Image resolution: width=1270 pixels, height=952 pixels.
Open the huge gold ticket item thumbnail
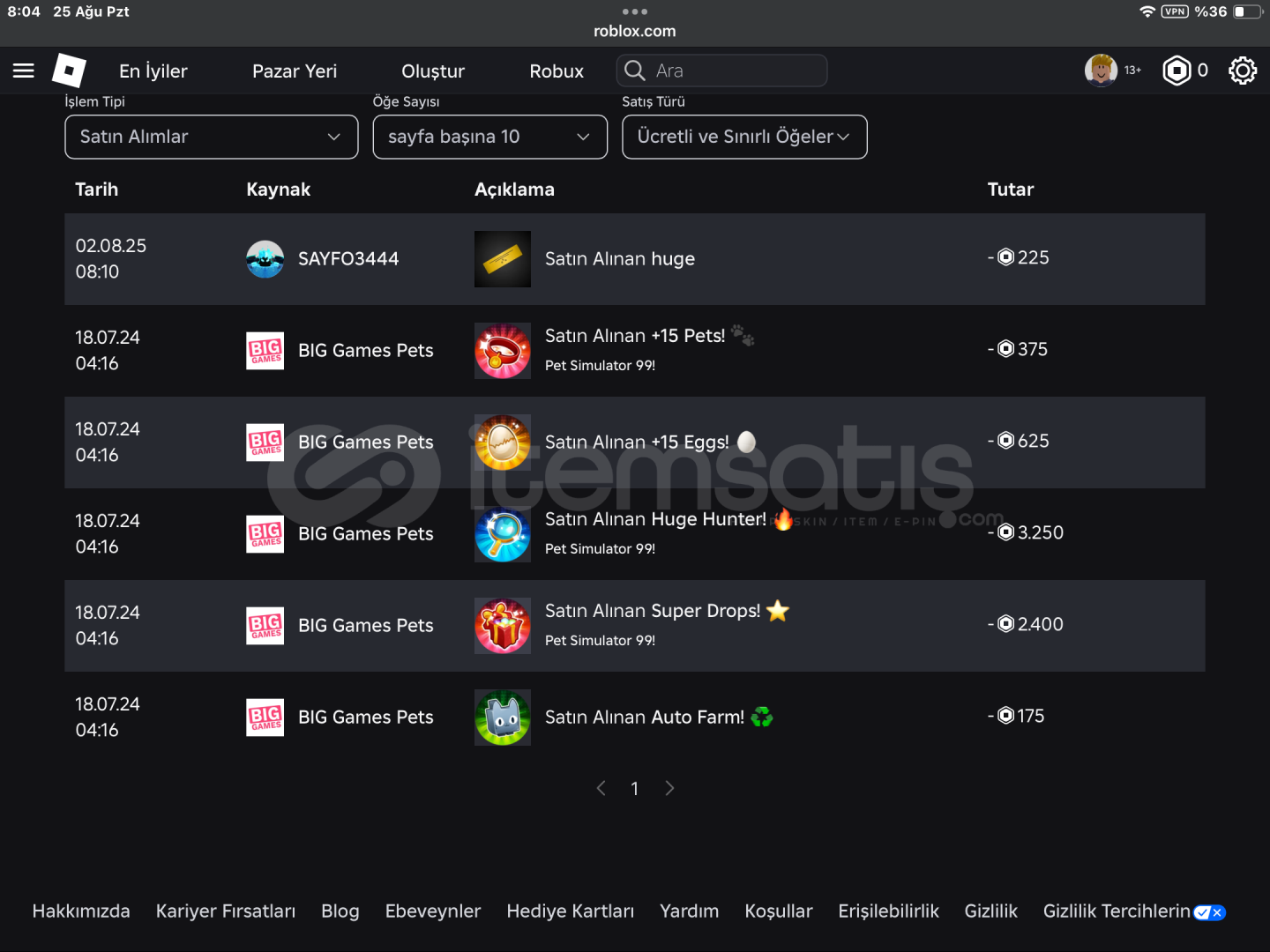coord(503,259)
